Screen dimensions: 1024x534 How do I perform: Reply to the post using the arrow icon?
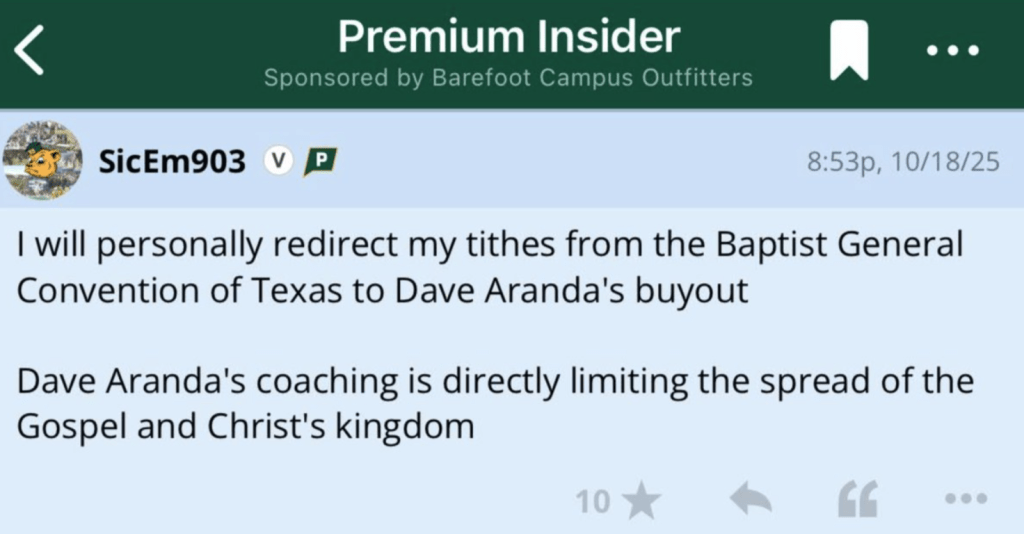[x=750, y=499]
